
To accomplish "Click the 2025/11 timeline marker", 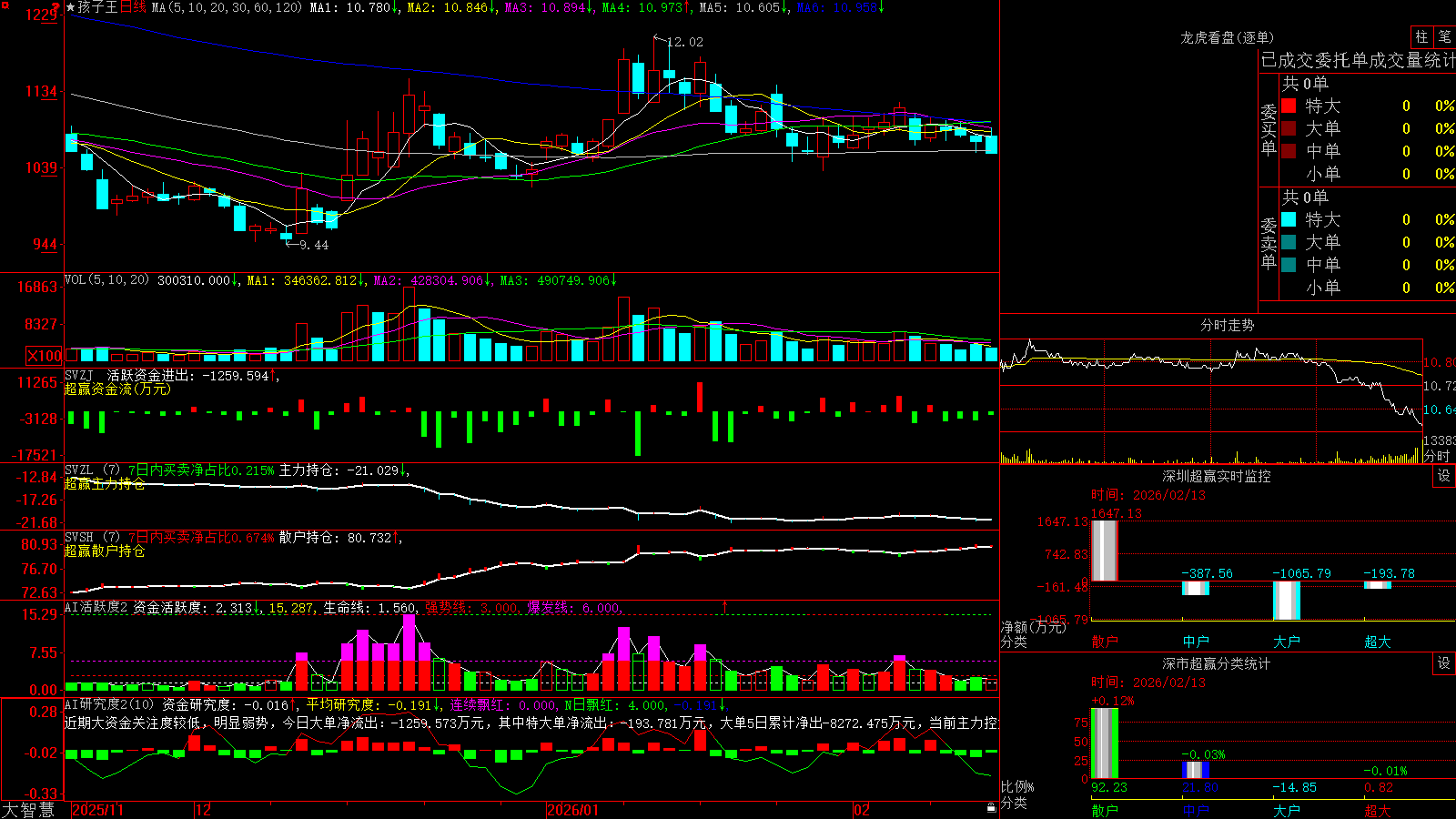I will (x=97, y=810).
